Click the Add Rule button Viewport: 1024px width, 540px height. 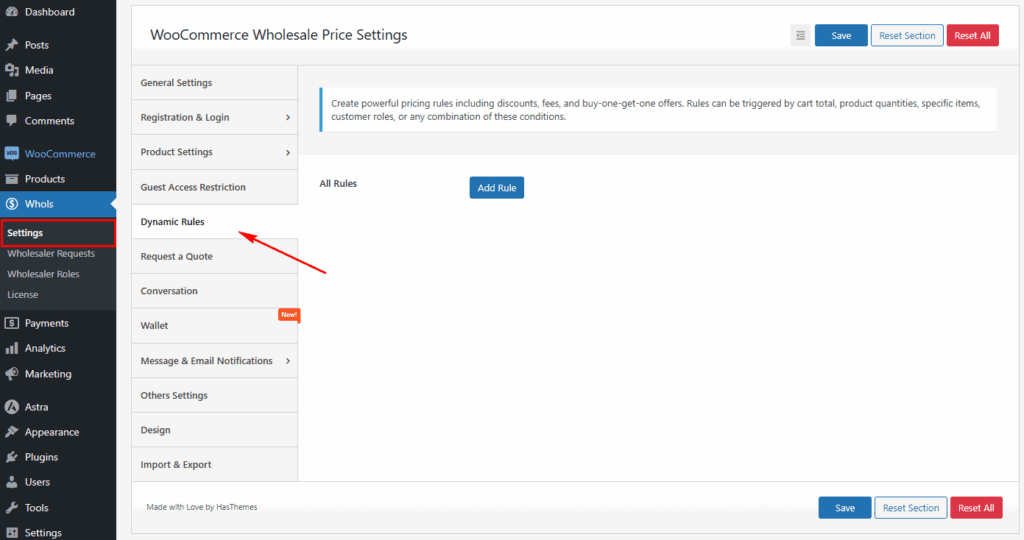click(x=496, y=187)
